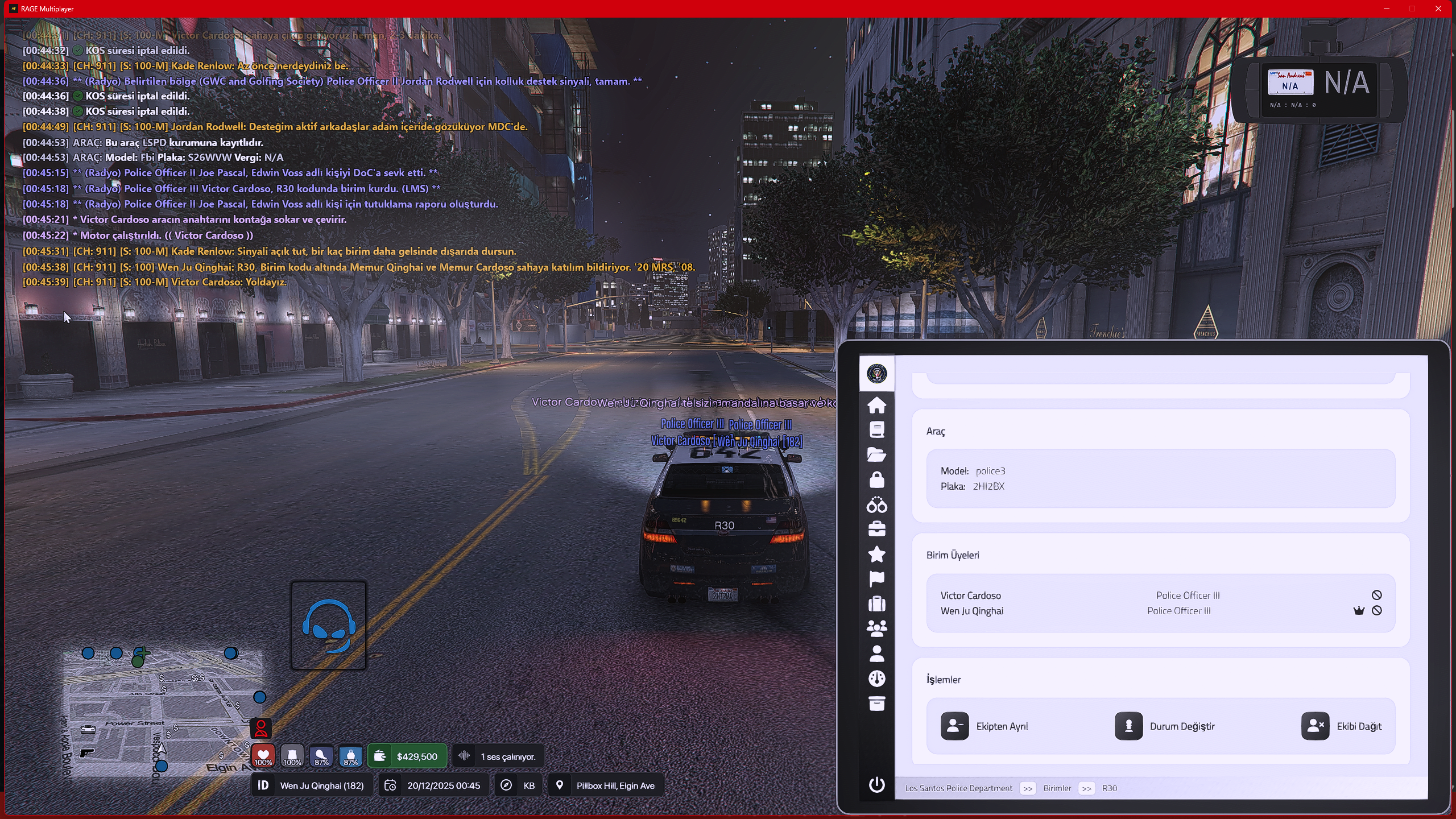Viewport: 1456px width, 819px height.
Task: Minimize the RAGE Multiplayer window
Action: 1387,9
